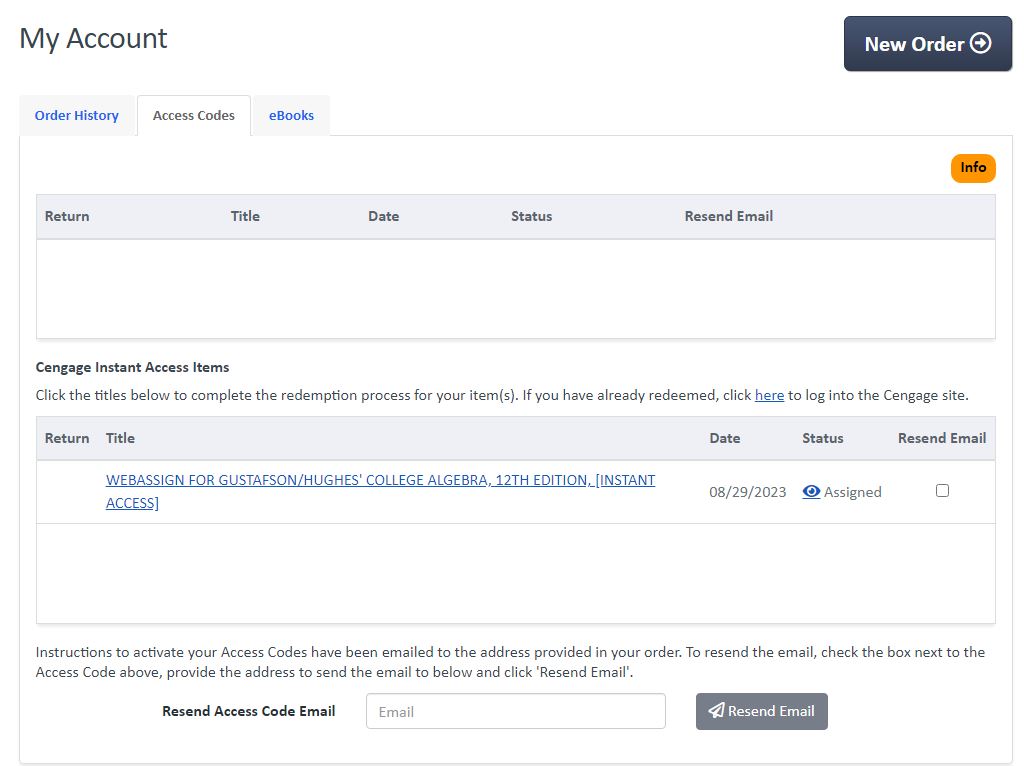Click the Assigned status text

tap(852, 492)
